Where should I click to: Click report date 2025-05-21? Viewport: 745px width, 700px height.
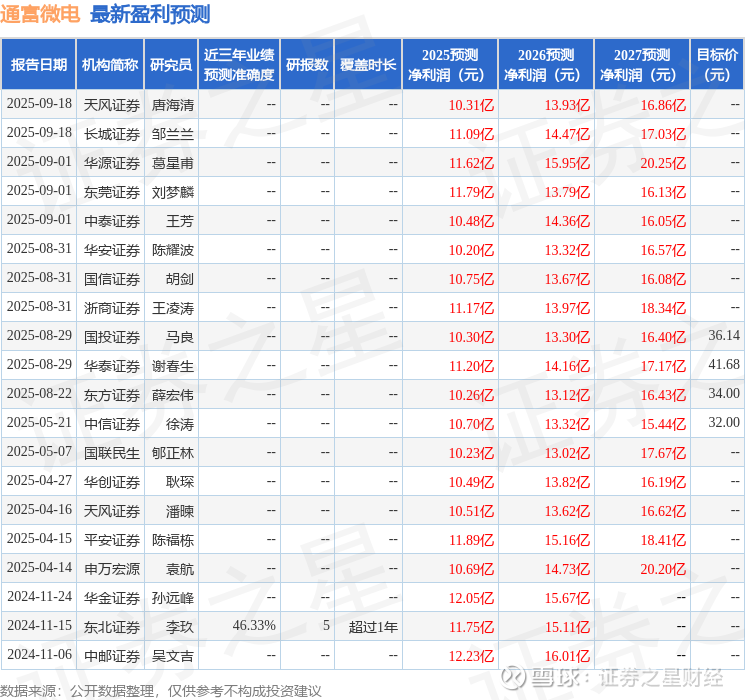tap(39, 422)
